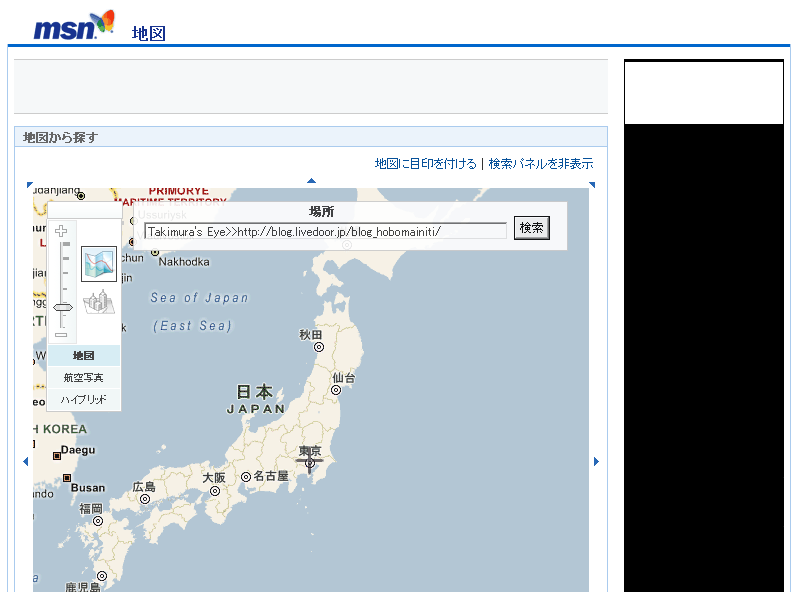This screenshot has width=793, height=592.
Task: Click the 場所 location input field
Action: [x=325, y=231]
